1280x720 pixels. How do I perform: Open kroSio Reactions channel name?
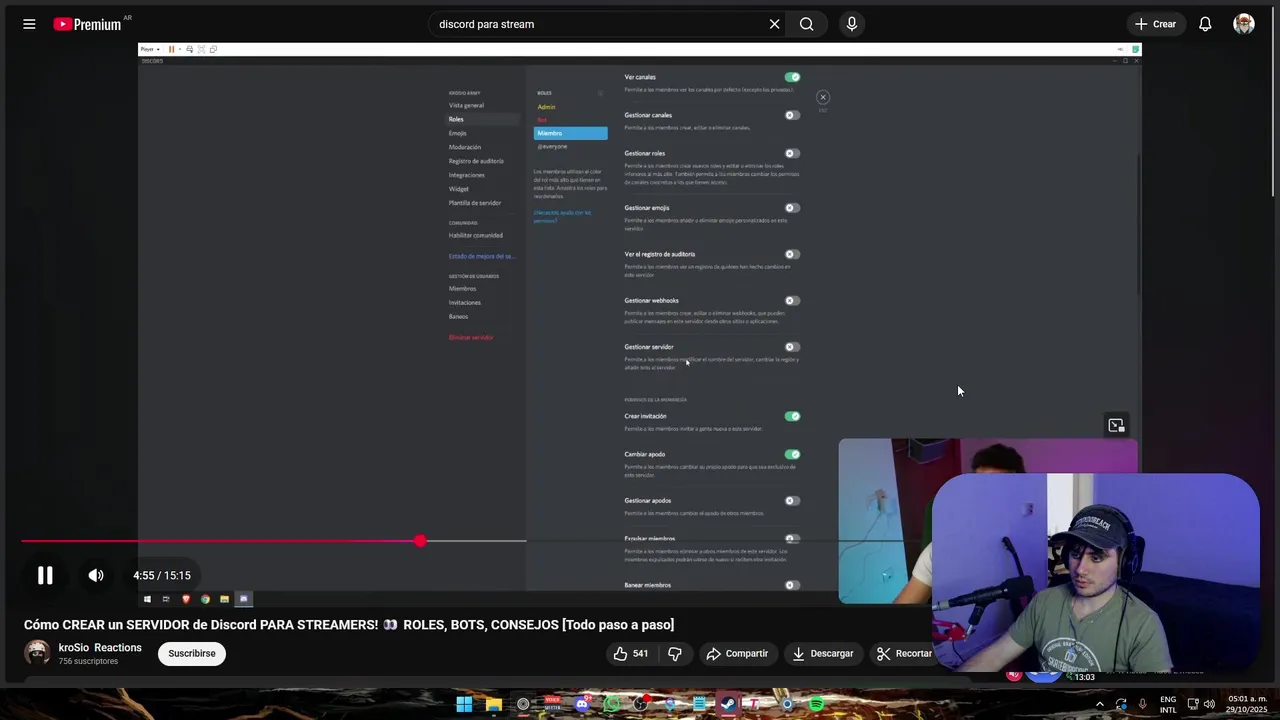[100, 648]
